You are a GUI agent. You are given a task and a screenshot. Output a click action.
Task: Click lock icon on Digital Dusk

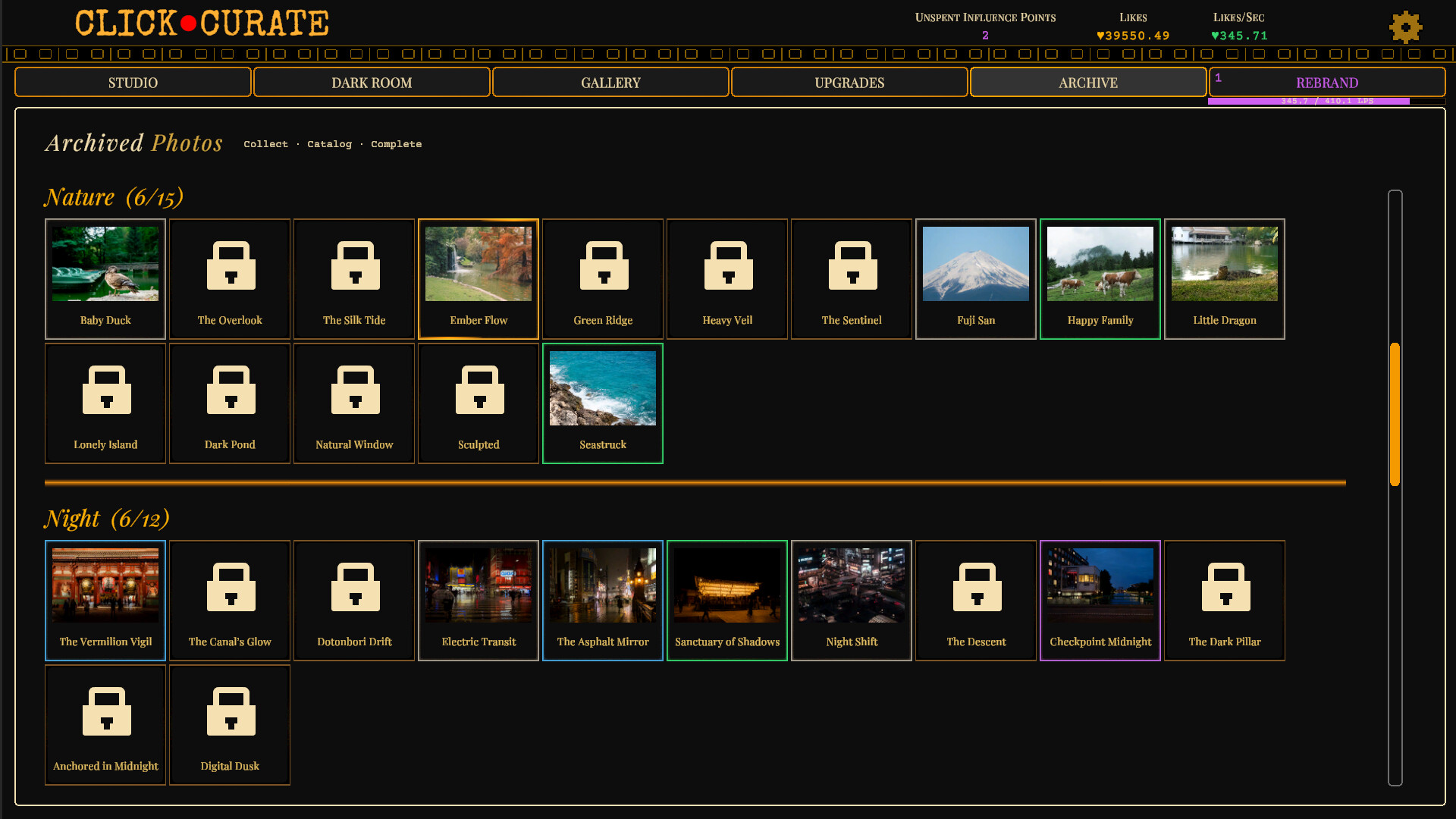231,711
